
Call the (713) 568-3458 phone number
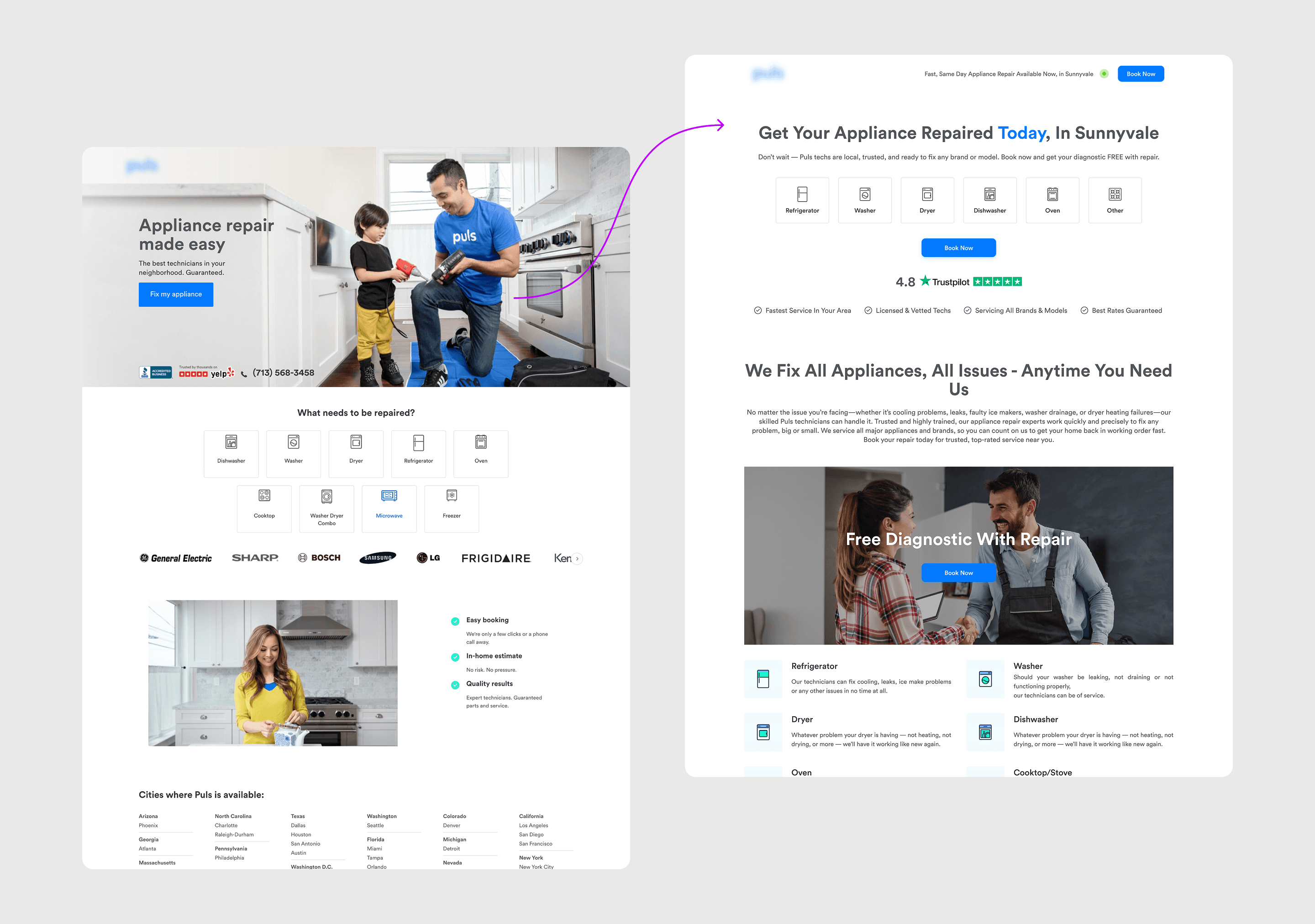(x=283, y=373)
